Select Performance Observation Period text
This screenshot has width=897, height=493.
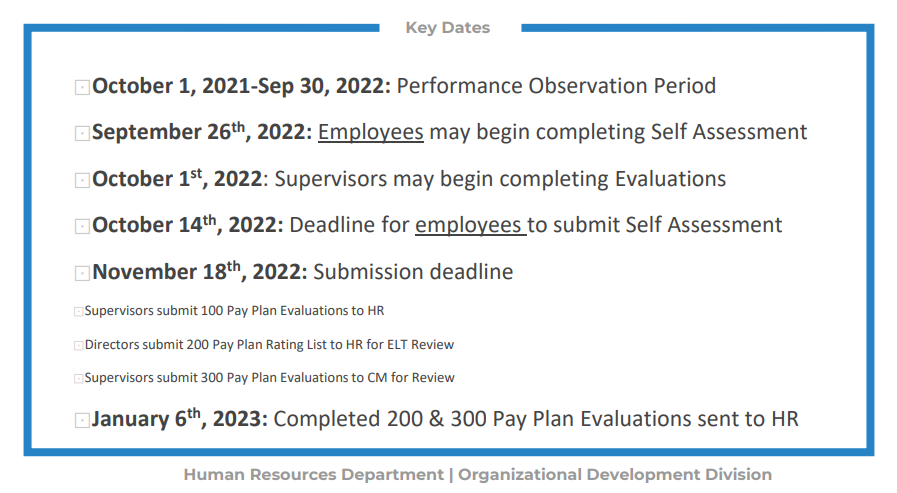[556, 86]
